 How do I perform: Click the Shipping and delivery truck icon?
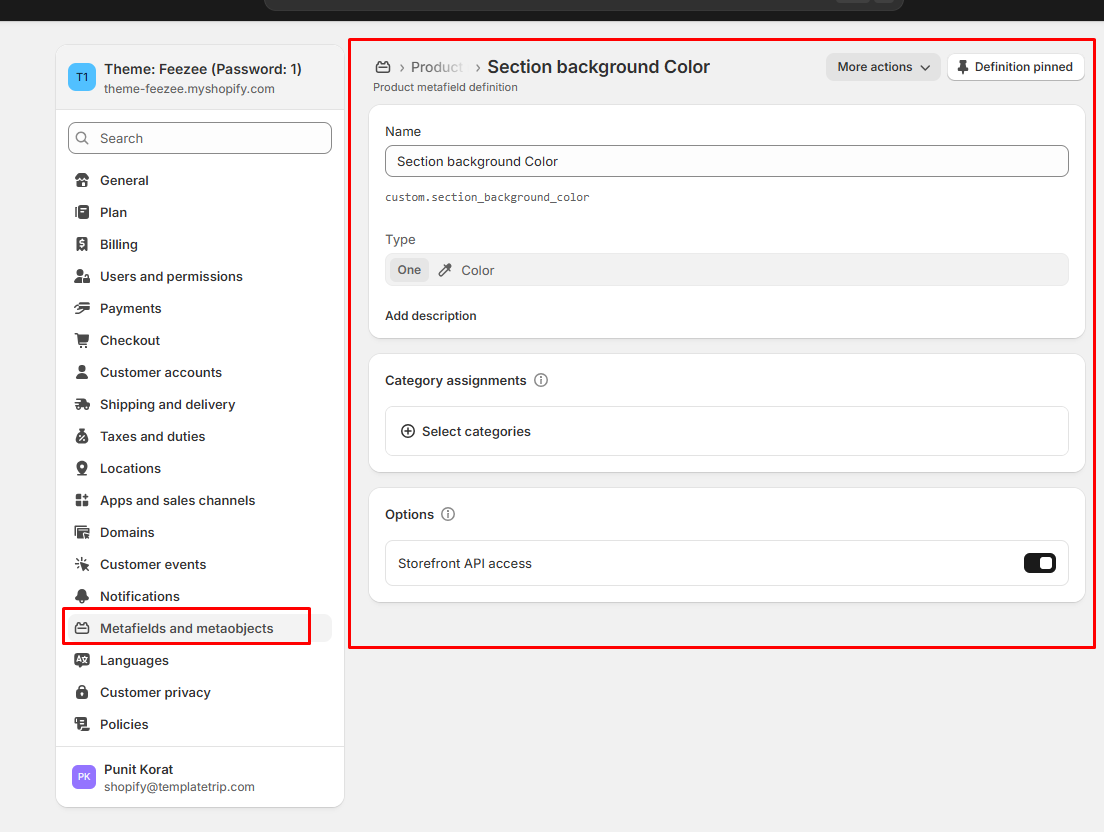point(82,404)
